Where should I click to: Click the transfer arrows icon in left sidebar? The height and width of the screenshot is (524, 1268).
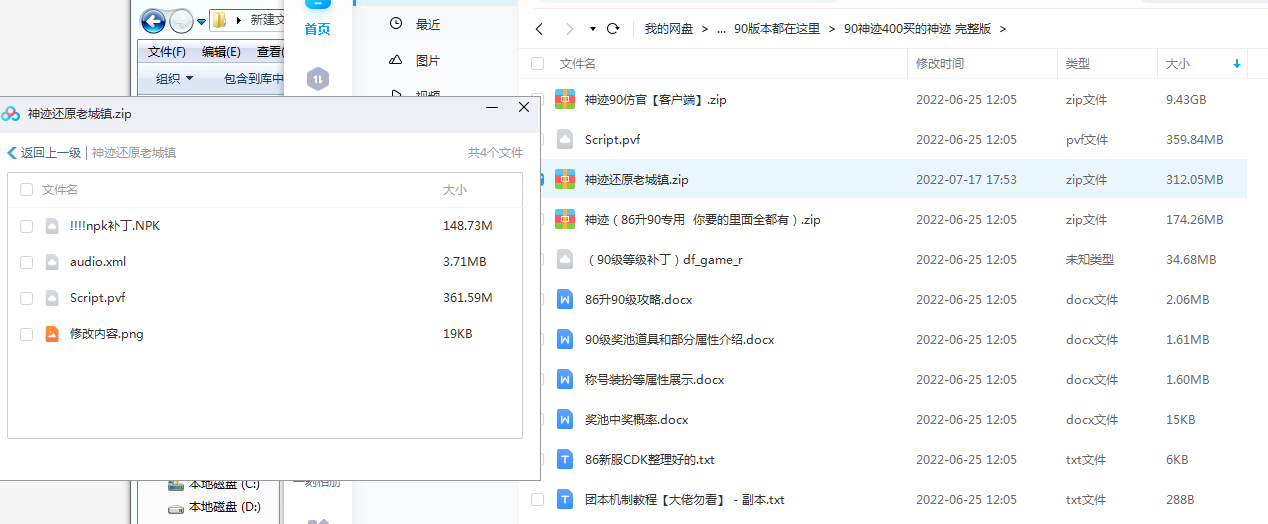click(x=317, y=78)
